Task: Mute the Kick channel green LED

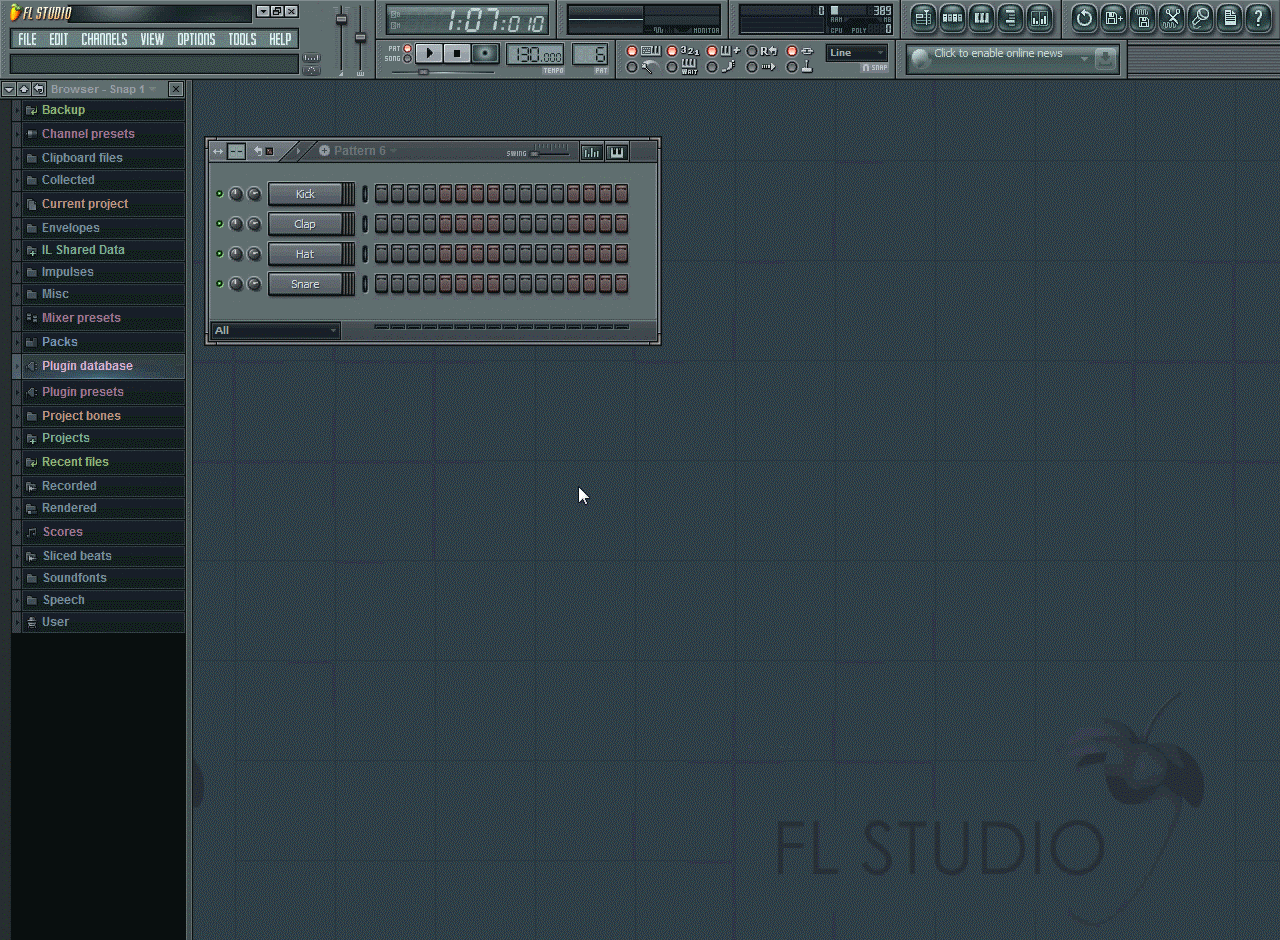Action: point(220,194)
